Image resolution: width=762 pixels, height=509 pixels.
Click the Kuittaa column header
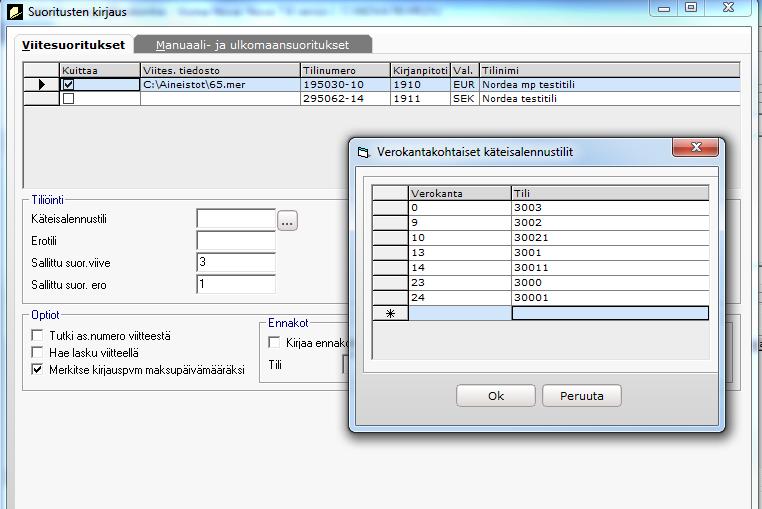pyautogui.click(x=100, y=70)
